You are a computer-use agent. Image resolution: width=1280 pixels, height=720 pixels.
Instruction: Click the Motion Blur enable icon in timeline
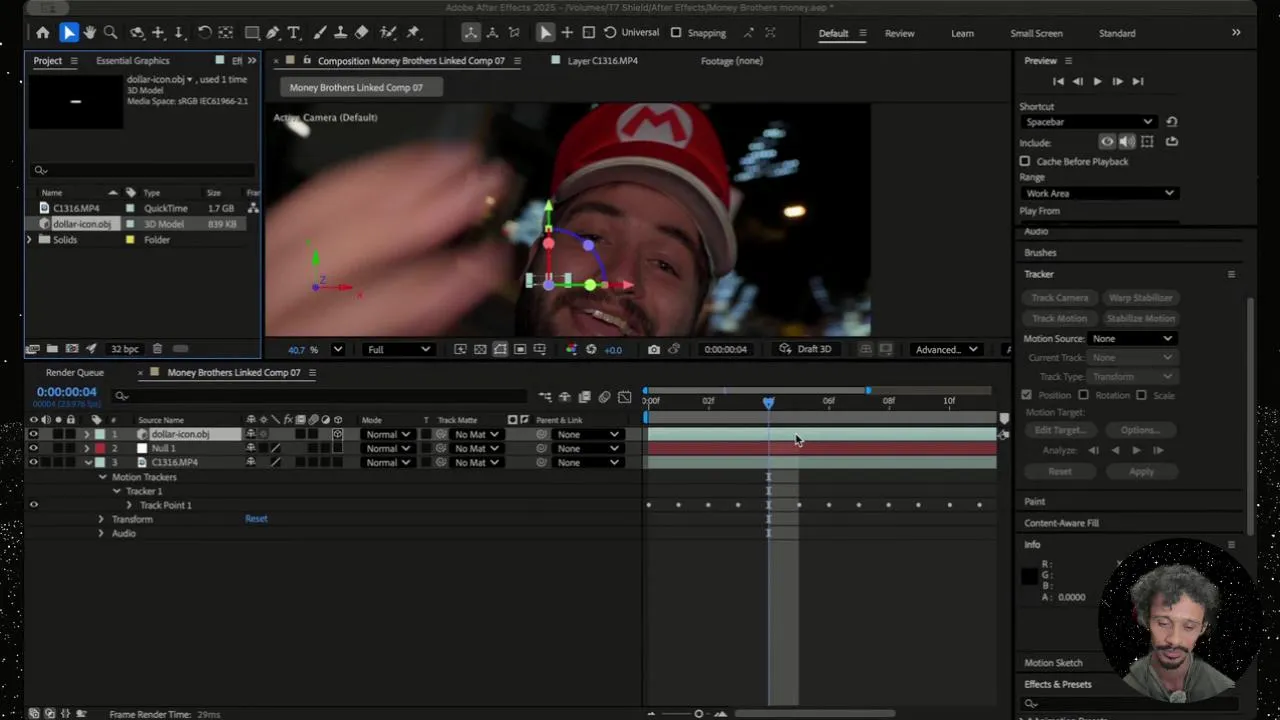tap(604, 397)
